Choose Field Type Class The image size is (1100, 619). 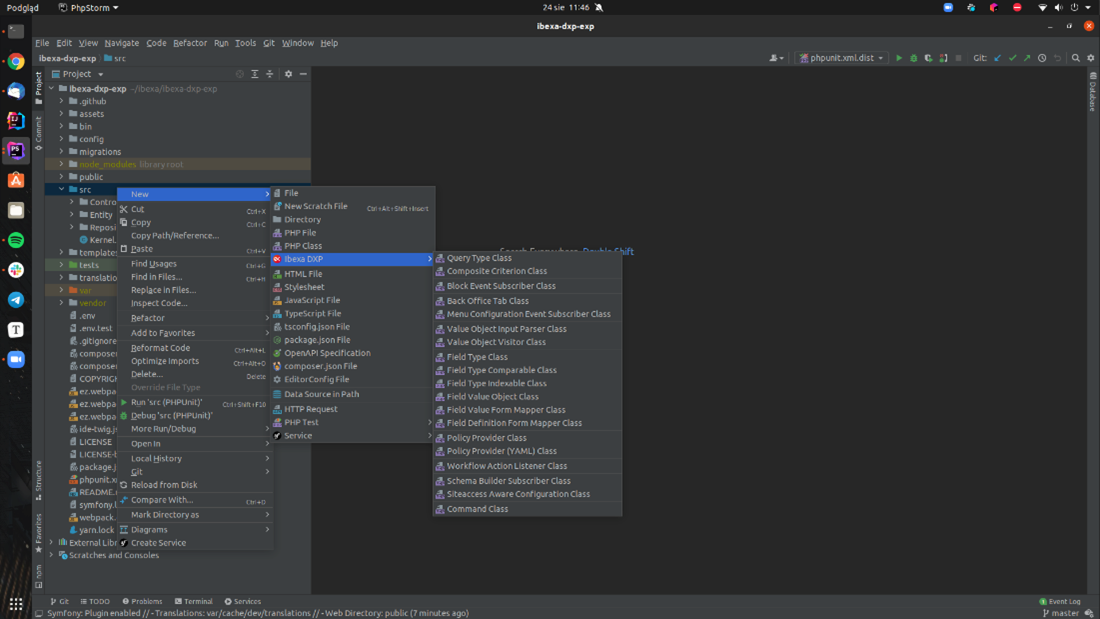(x=528, y=357)
